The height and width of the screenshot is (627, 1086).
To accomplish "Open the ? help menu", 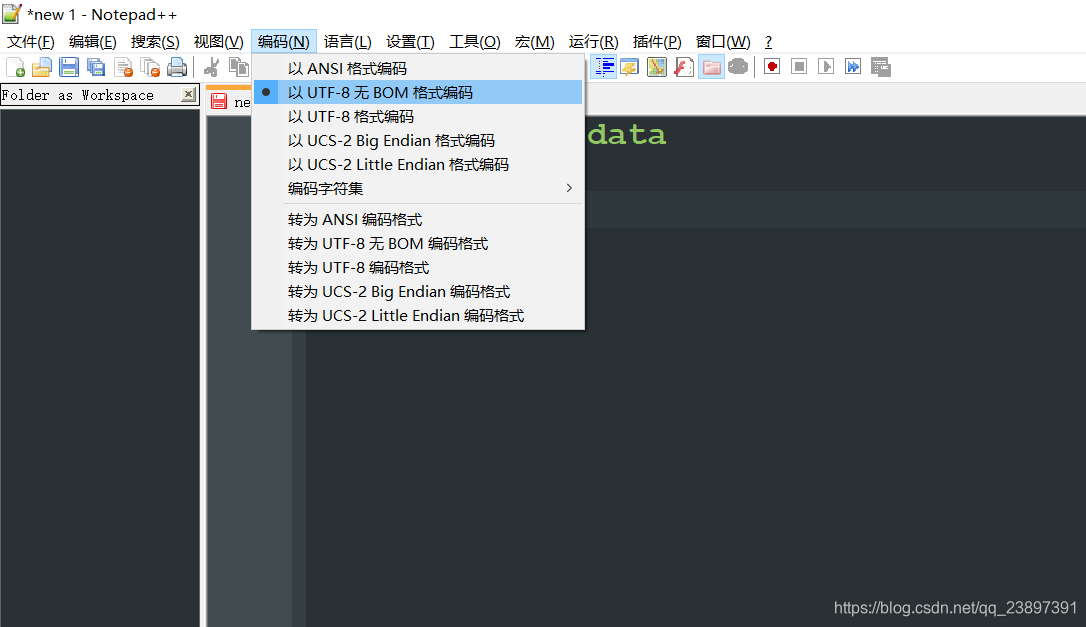I will pos(768,42).
